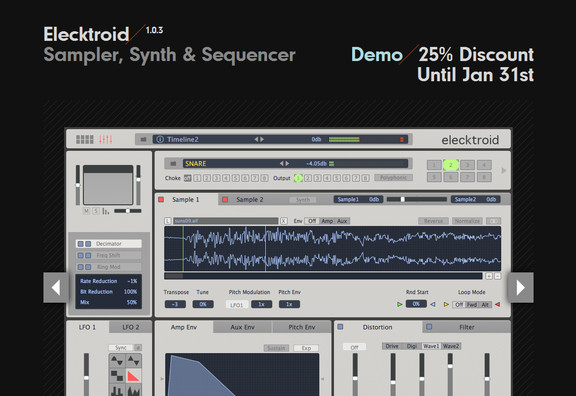Select pad 1 in the pad matrix
The image size is (576, 396).
click(434, 165)
